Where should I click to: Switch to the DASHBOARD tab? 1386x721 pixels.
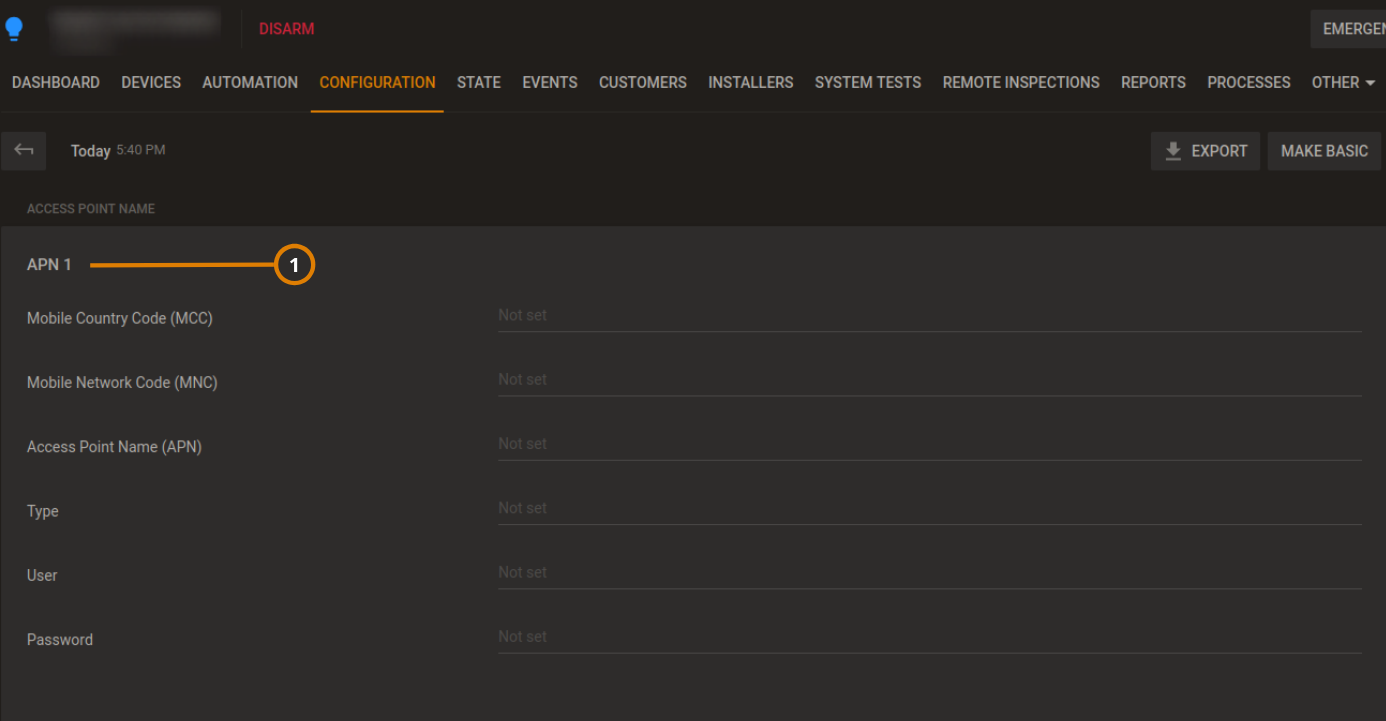[x=55, y=82]
